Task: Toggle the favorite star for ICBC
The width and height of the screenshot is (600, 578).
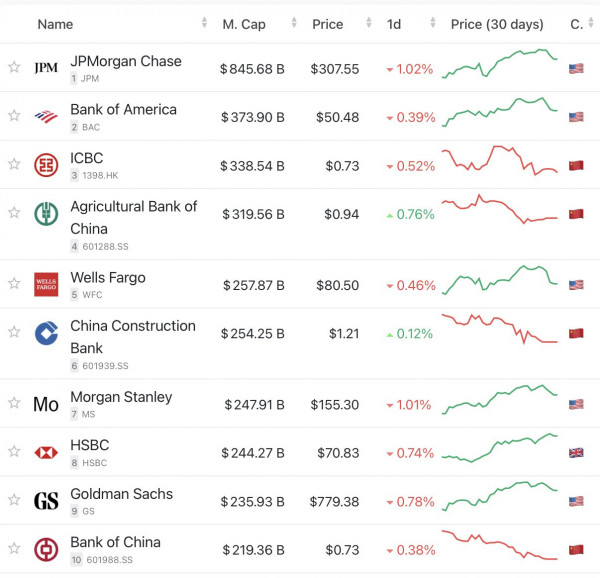Action: tap(14, 165)
